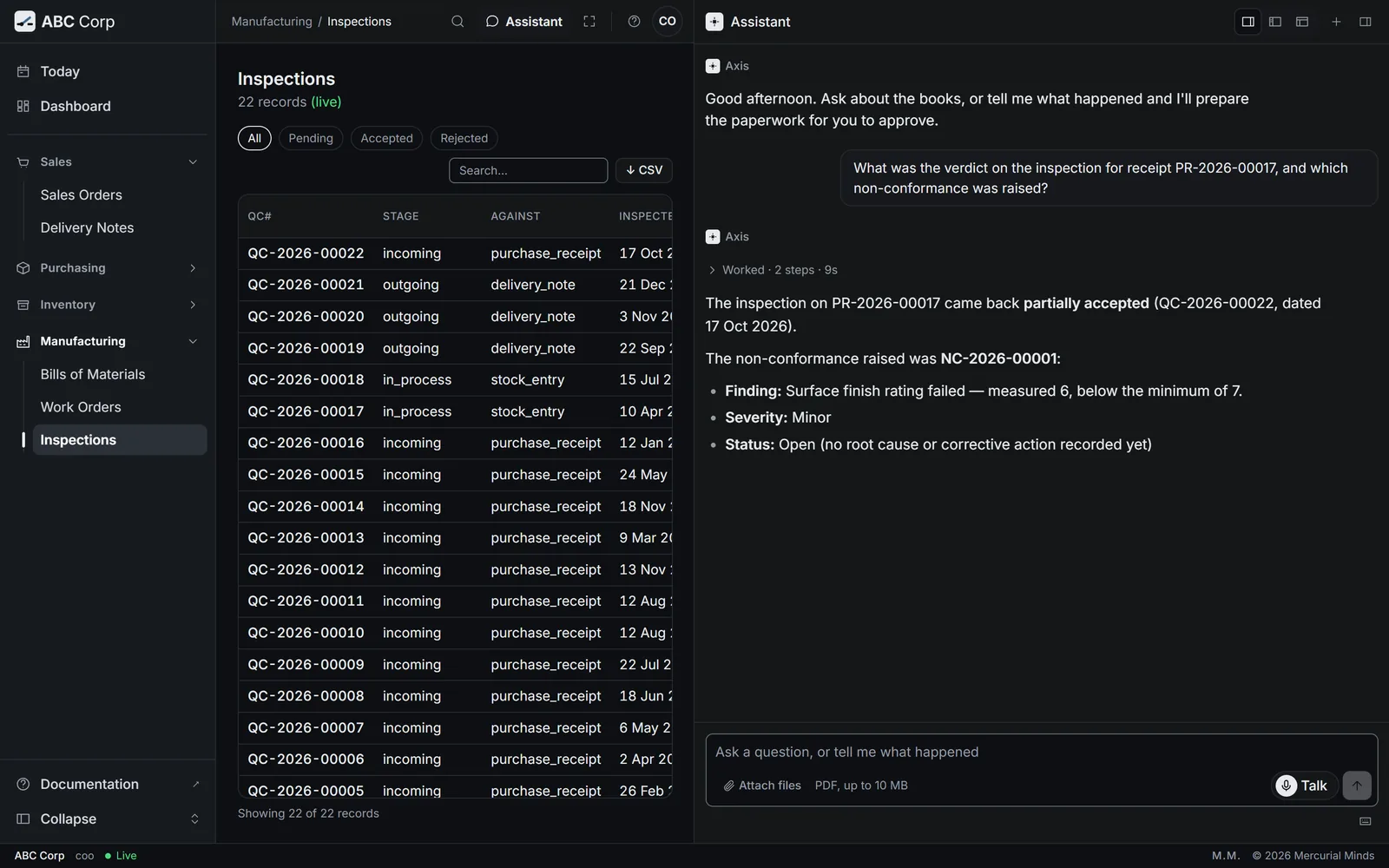This screenshot has height=868, width=1389.
Task: Click the ABC Corp logo icon
Action: click(24, 22)
